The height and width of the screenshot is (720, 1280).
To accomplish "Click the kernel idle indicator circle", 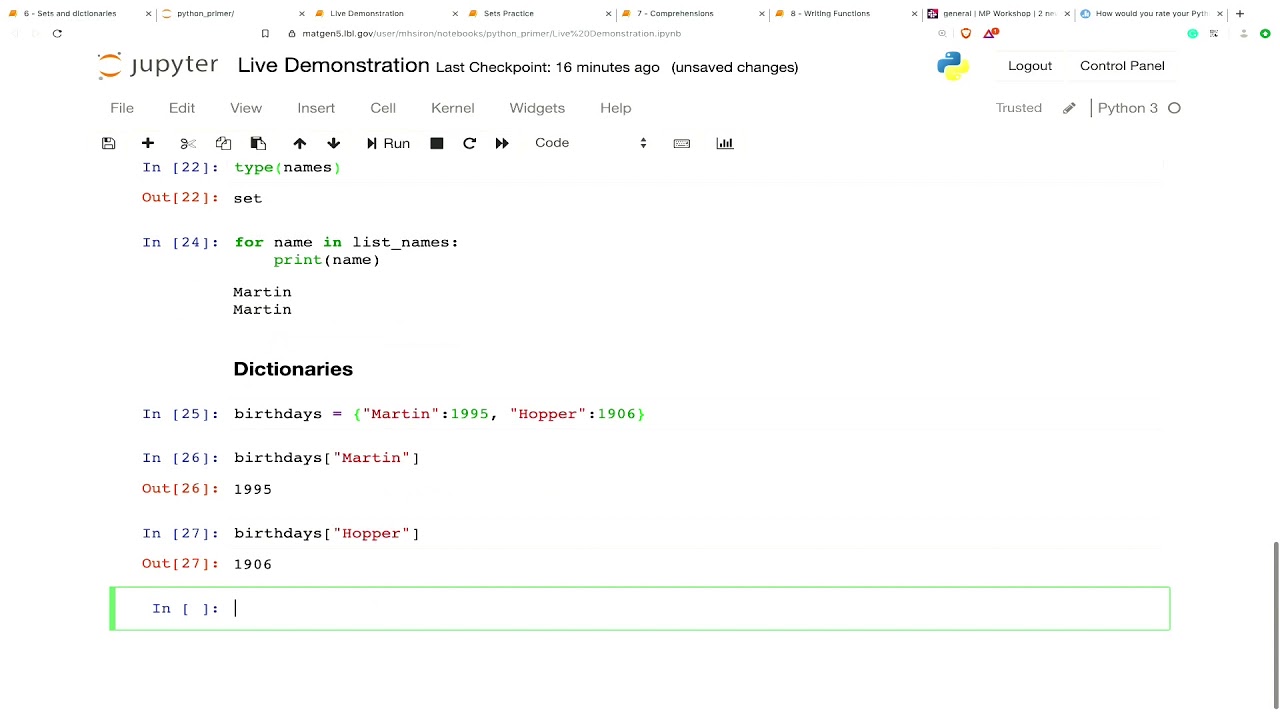I will (1174, 108).
